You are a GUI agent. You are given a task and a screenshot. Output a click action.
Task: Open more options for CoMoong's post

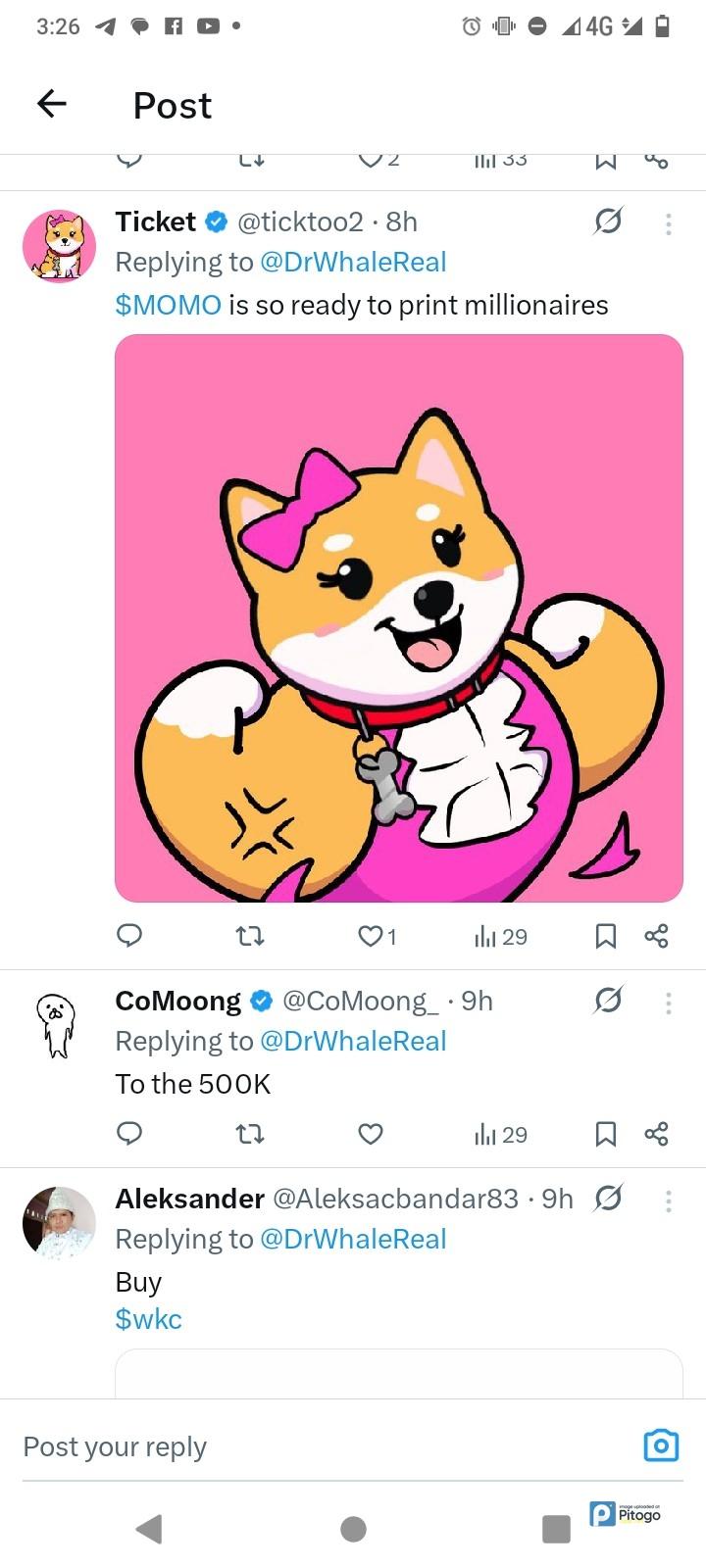pos(668,1003)
